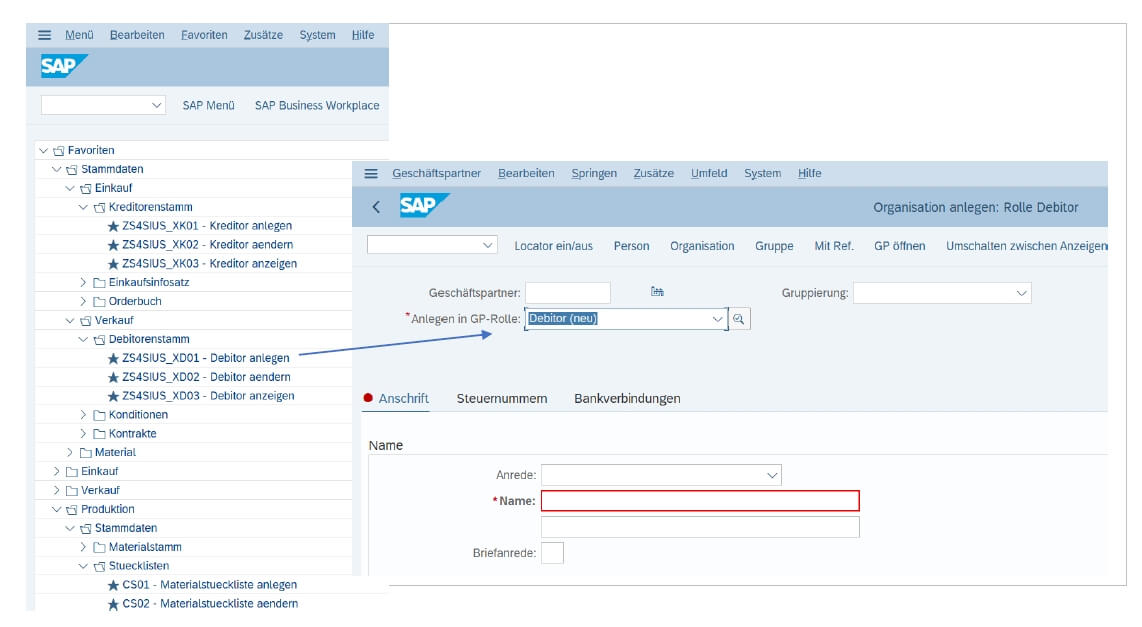1142x627 pixels.
Task: Click into the Briefanrede field
Action: [x=552, y=553]
